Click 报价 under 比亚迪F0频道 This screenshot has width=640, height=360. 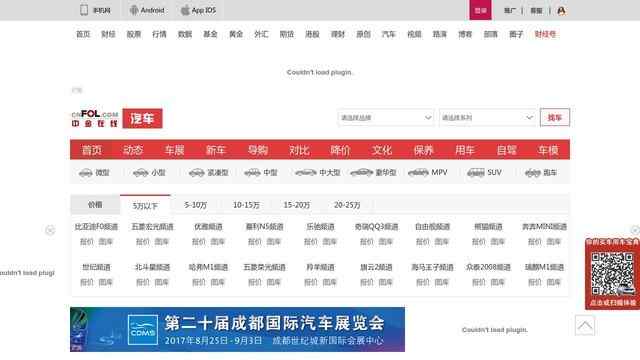(87, 242)
